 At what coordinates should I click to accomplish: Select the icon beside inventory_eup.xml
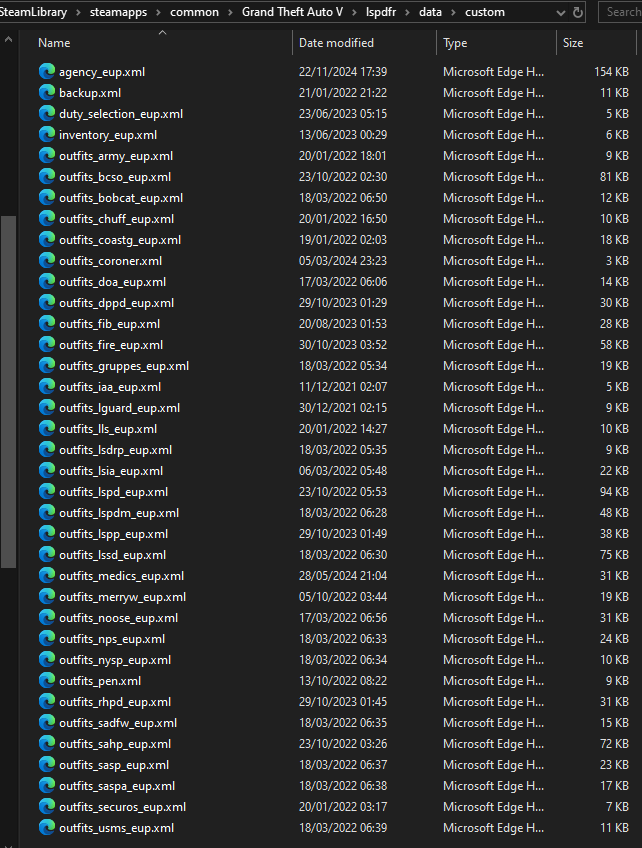[x=46, y=135]
